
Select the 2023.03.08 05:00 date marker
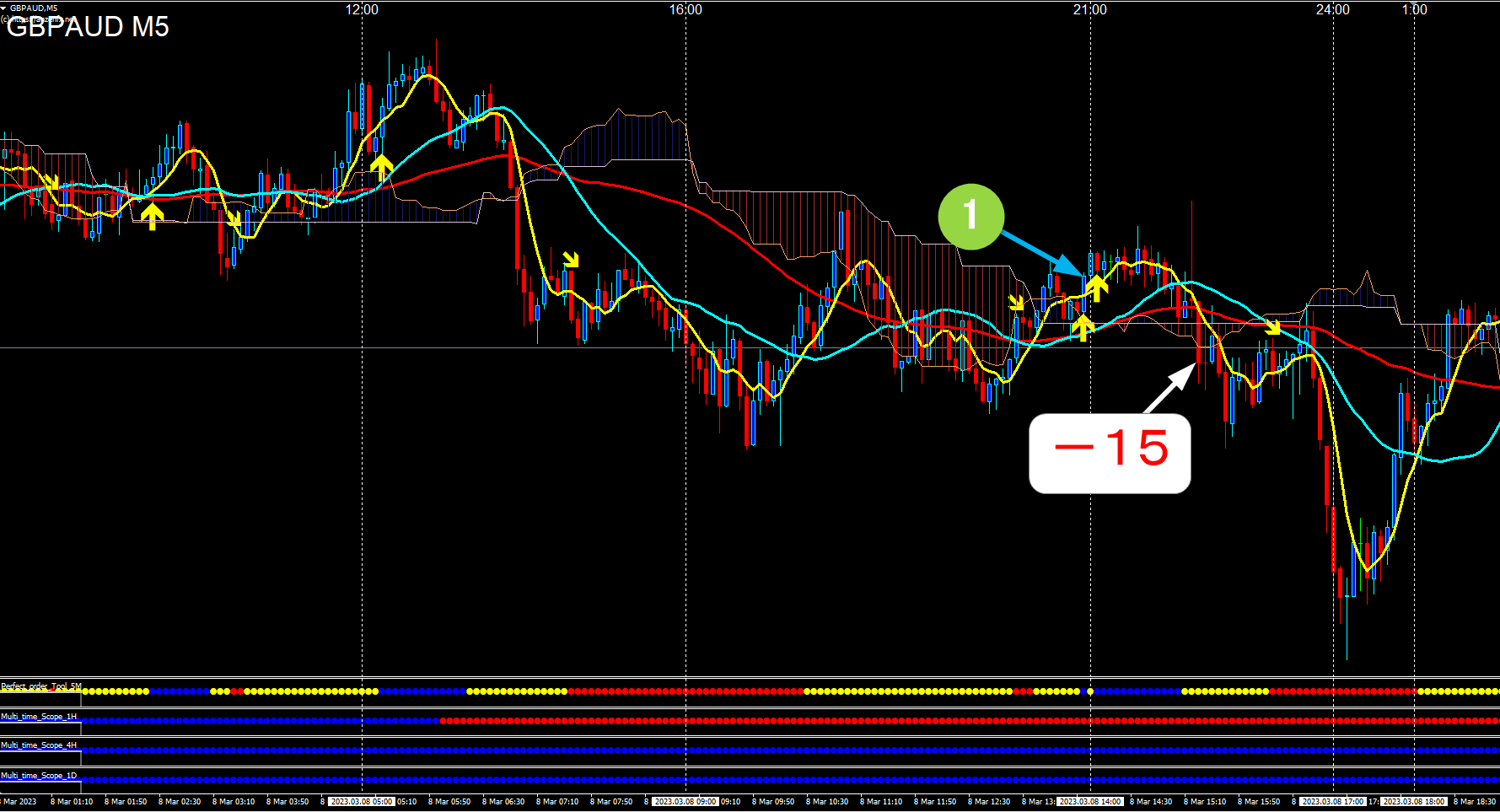(362, 802)
